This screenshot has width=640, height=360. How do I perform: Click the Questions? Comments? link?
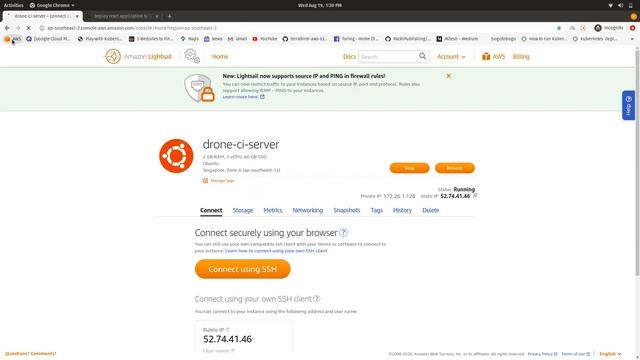click(x=31, y=353)
